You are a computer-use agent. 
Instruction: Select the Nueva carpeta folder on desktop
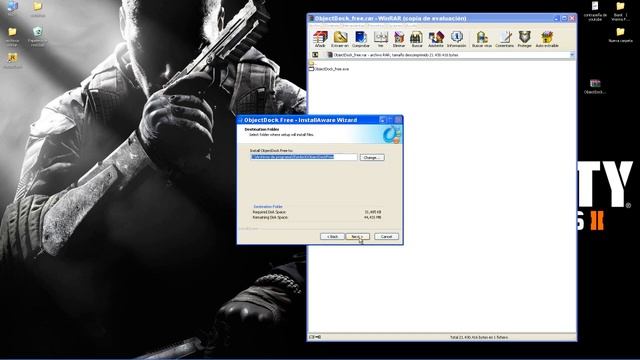(620, 35)
